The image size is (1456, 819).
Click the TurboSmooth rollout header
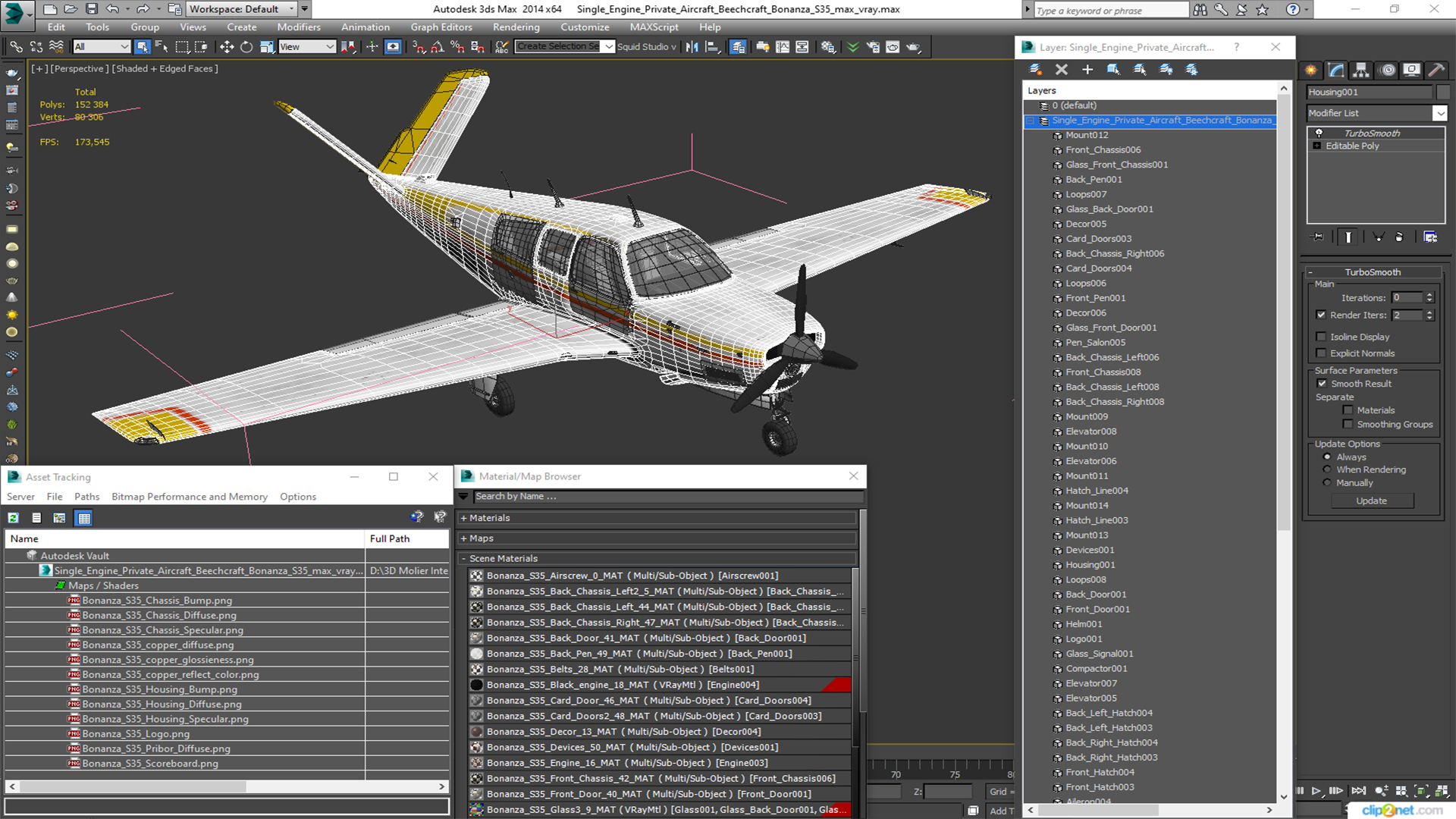pos(1373,272)
